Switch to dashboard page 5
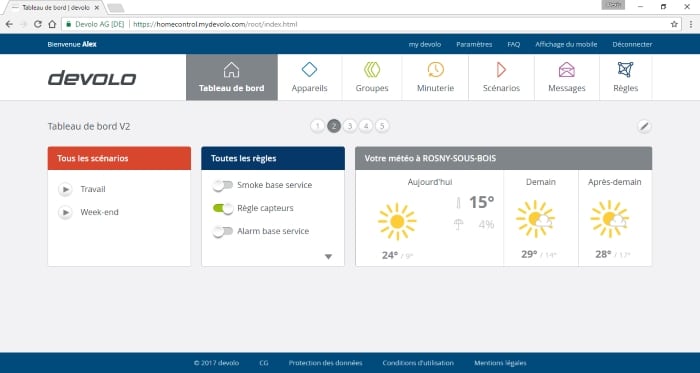The width and height of the screenshot is (700, 373). [382, 126]
